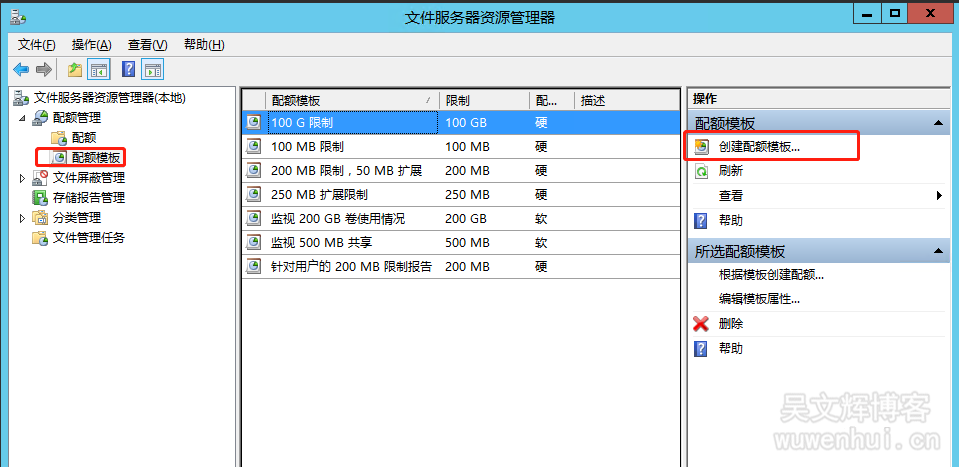Screen dimensions: 959x467
Task: Click the red X delete icon
Action: [701, 324]
